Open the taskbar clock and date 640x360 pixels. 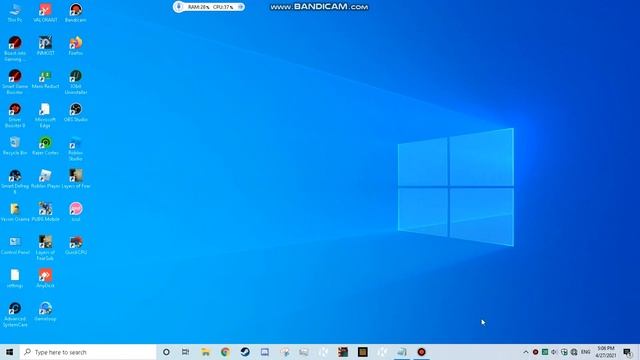tap(606, 352)
